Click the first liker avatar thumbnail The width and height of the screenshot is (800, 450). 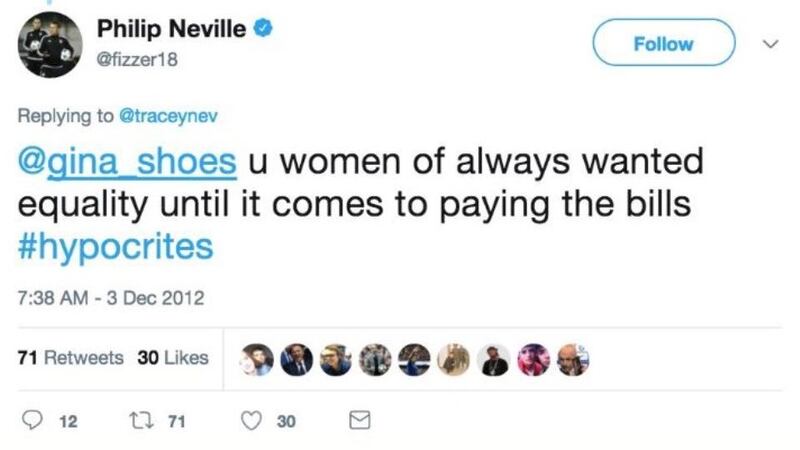point(258,360)
